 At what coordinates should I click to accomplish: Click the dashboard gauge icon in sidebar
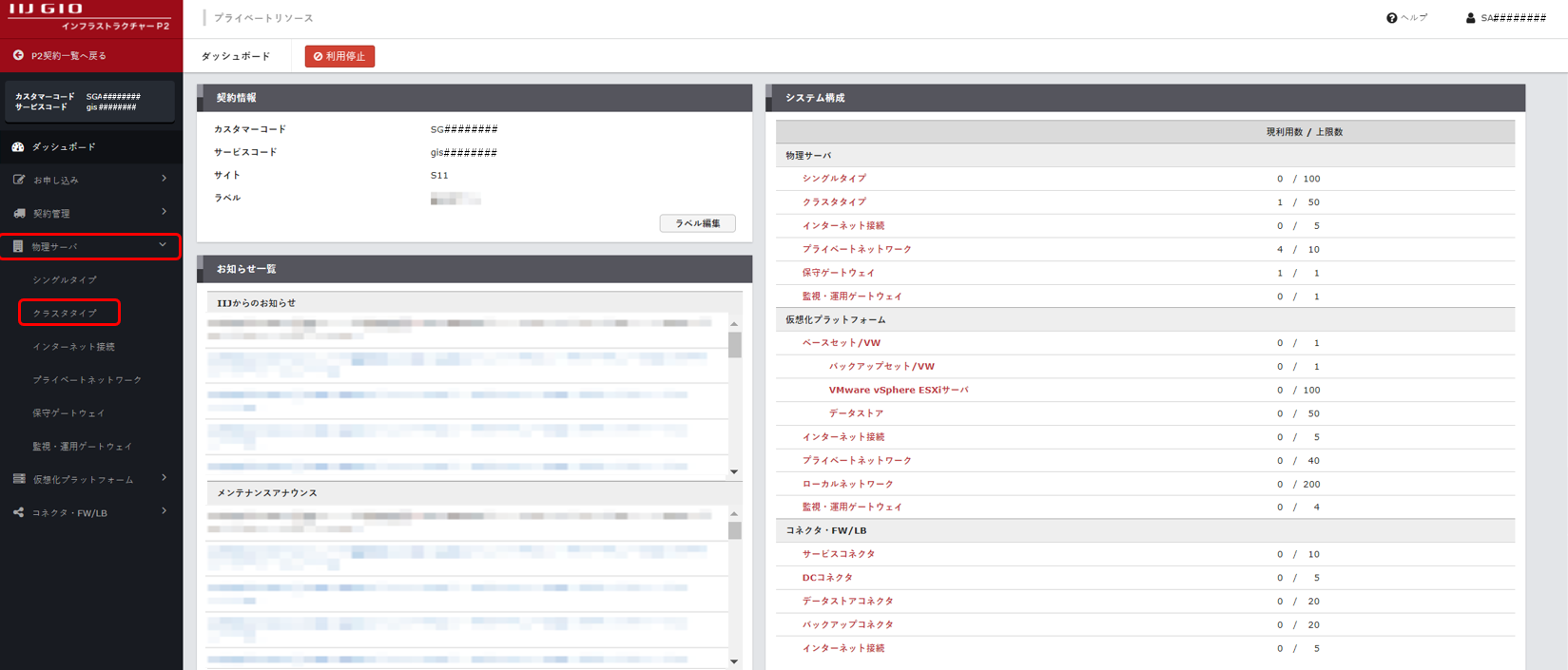[18, 147]
